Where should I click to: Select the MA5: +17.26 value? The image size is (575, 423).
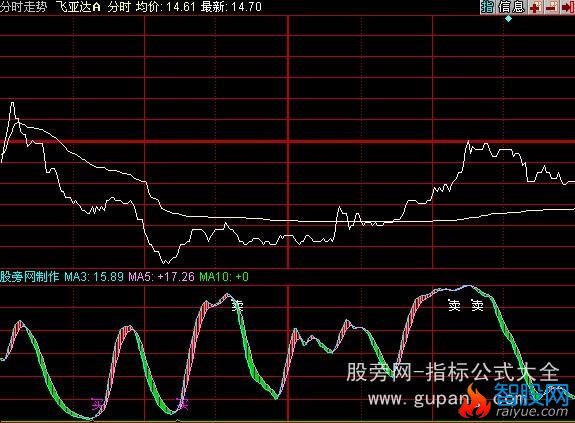tap(161, 276)
